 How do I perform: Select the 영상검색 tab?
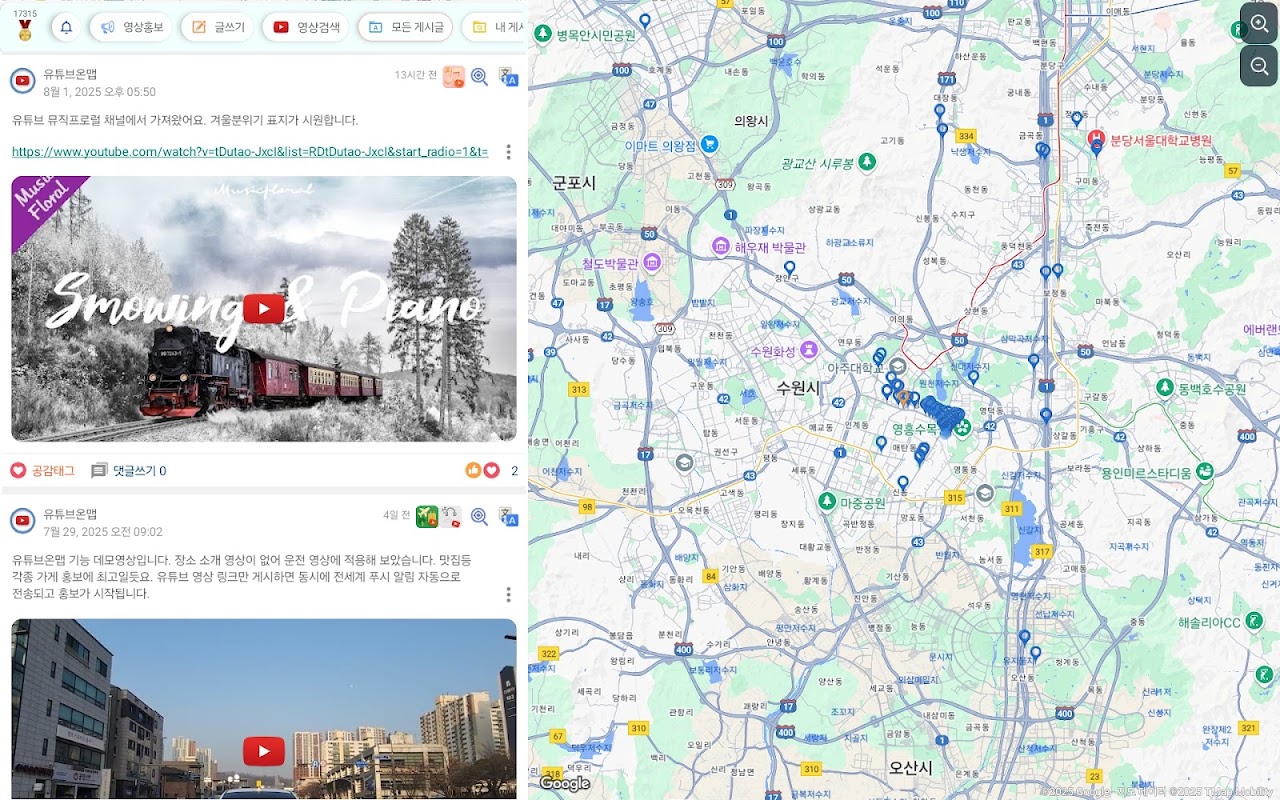306,27
